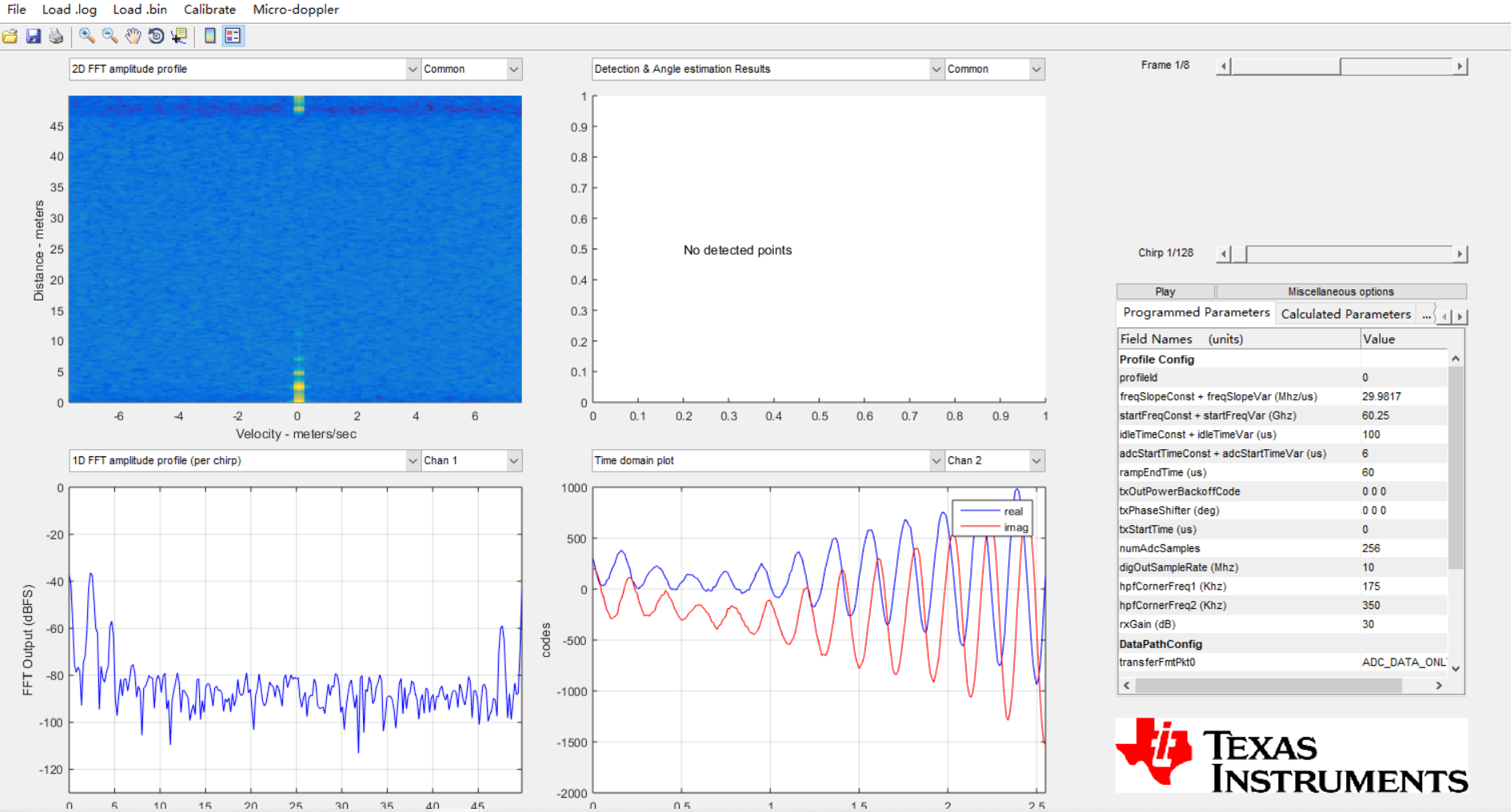
Task: Click the Frame slider track
Action: coord(1395,66)
